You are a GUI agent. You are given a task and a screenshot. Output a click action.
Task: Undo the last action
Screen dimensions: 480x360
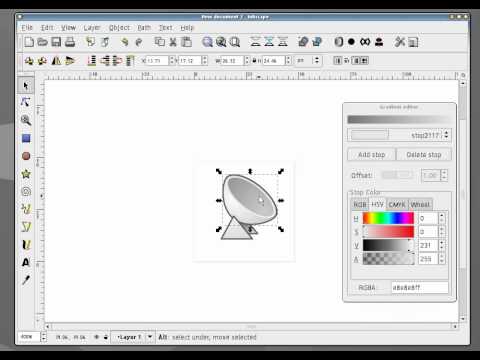pos(125,42)
